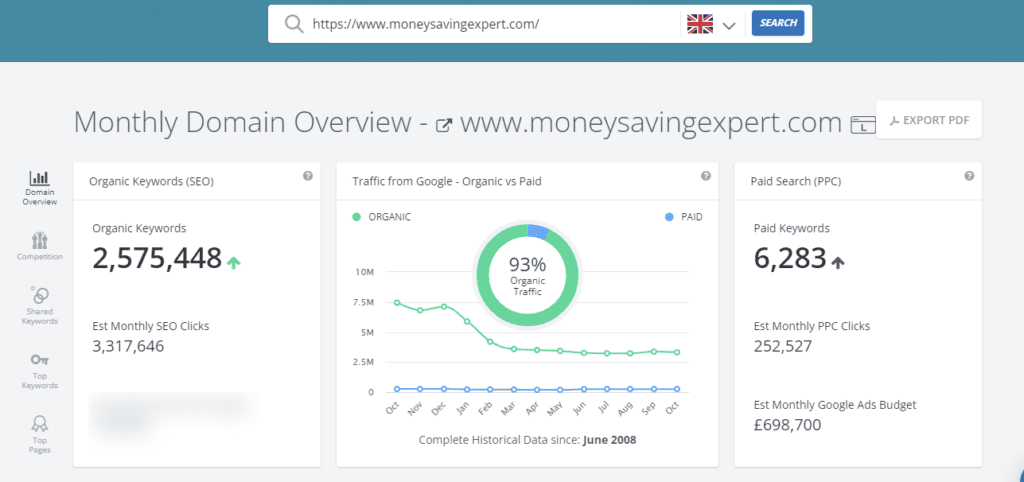Export report with EXPORT PDF button

pos(928,120)
